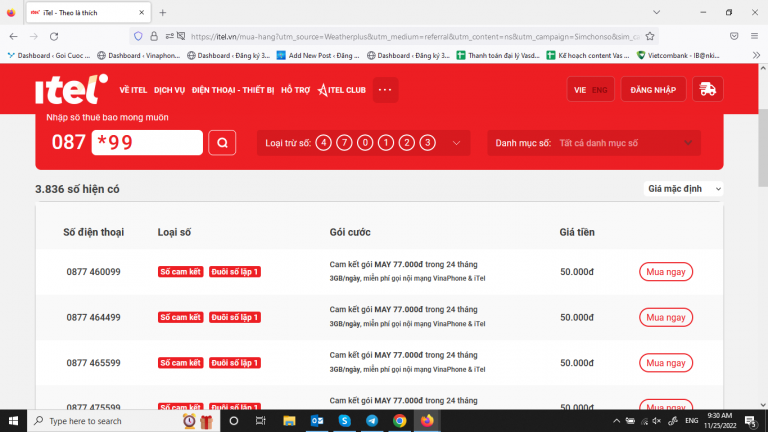This screenshot has width=768, height=432.
Task: Toggle excluded digit 4
Action: coord(323,143)
